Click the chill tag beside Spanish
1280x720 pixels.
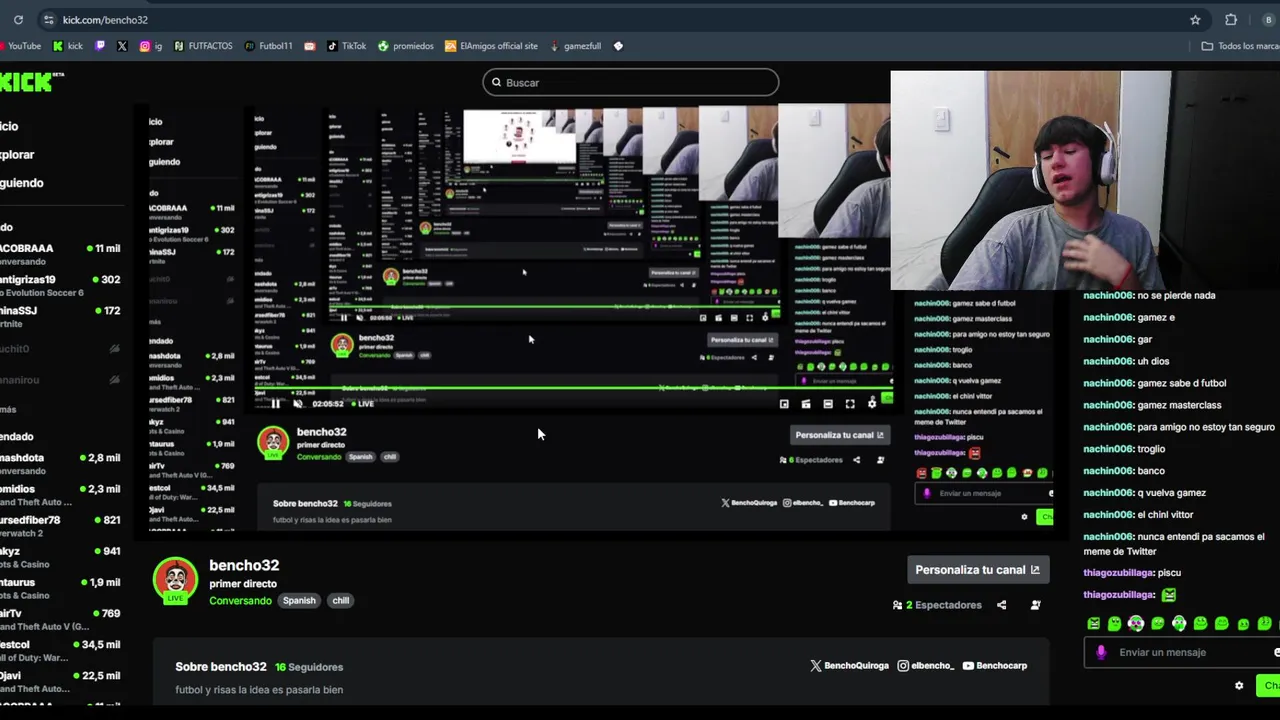coord(341,601)
